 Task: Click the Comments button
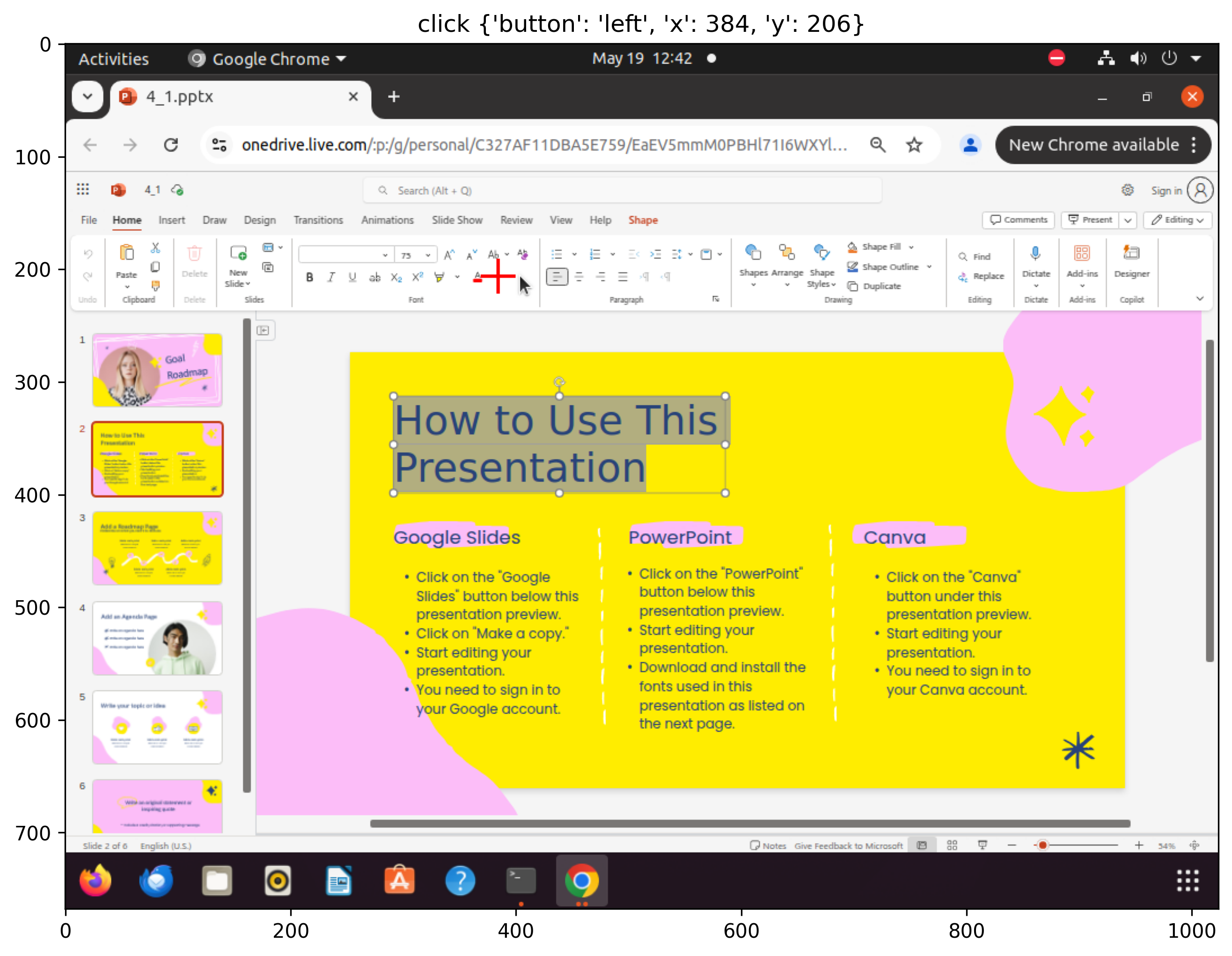click(1018, 220)
